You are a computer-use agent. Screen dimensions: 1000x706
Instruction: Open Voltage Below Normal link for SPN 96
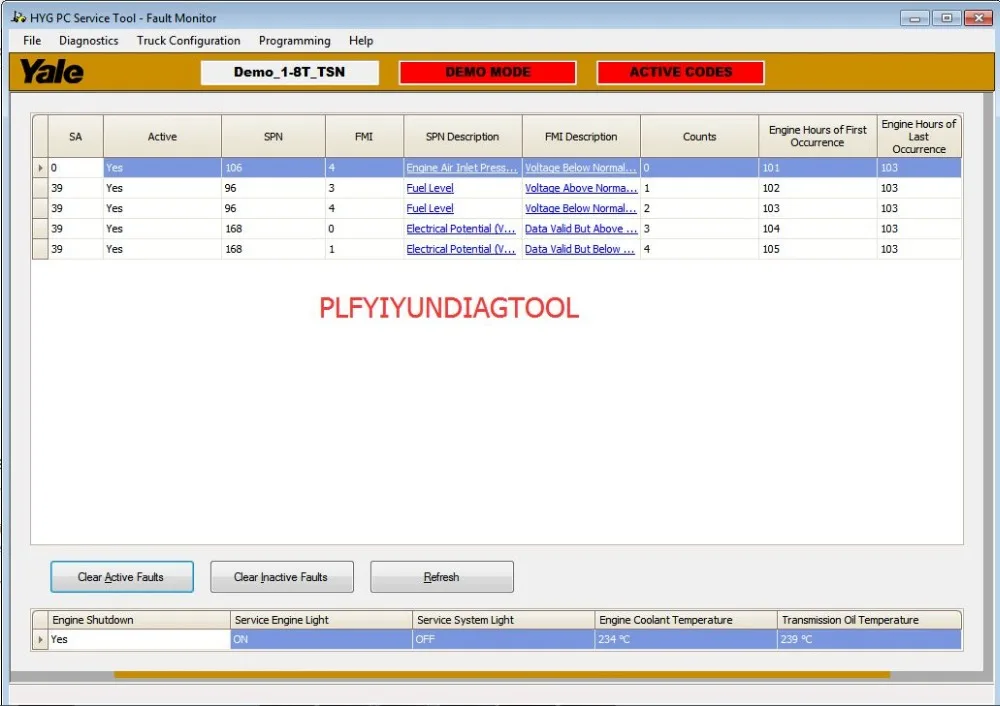pyautogui.click(x=580, y=209)
